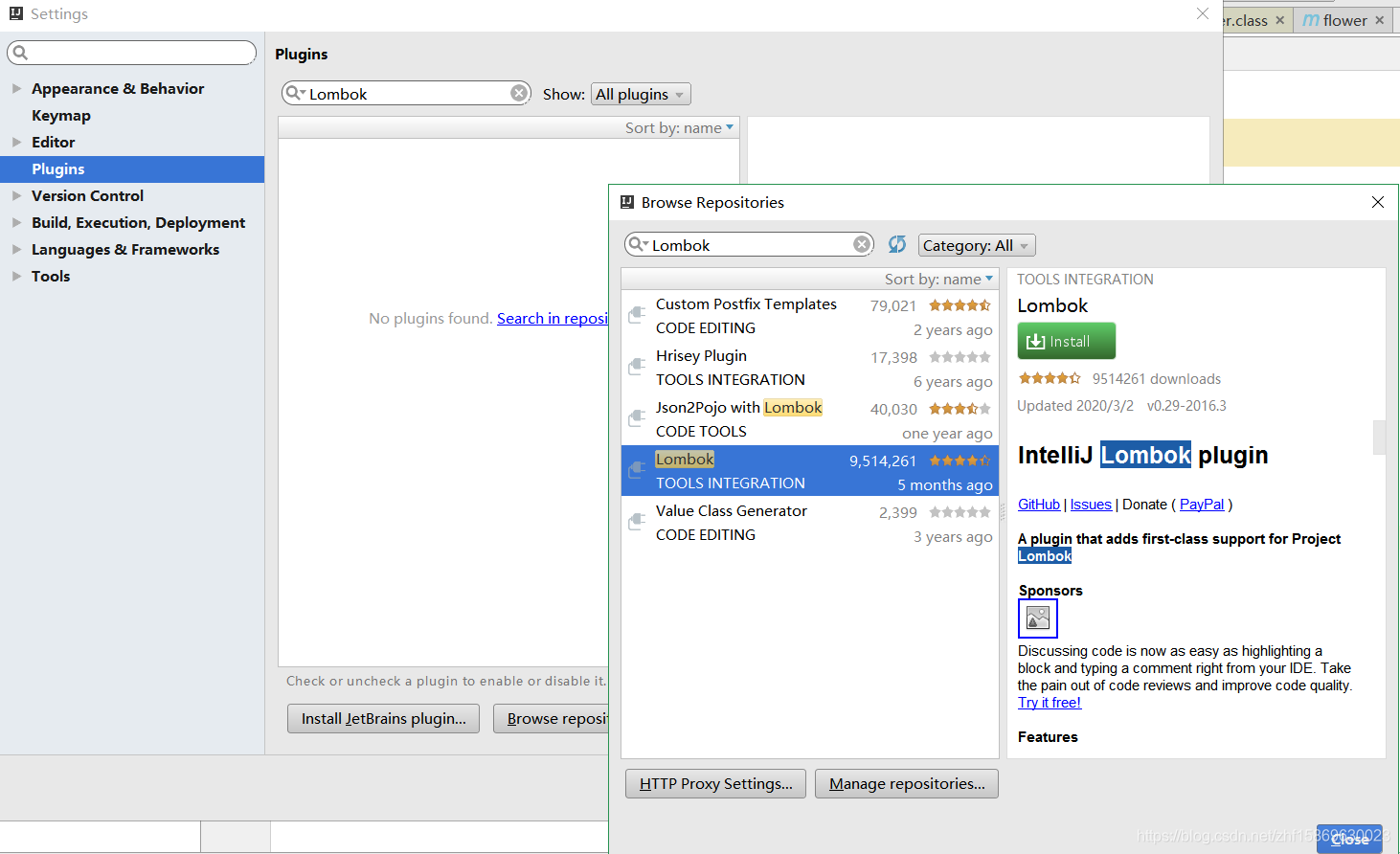Image resolution: width=1400 pixels, height=854 pixels.
Task: Open HTTP Proxy Settings
Action: pyautogui.click(x=715, y=783)
